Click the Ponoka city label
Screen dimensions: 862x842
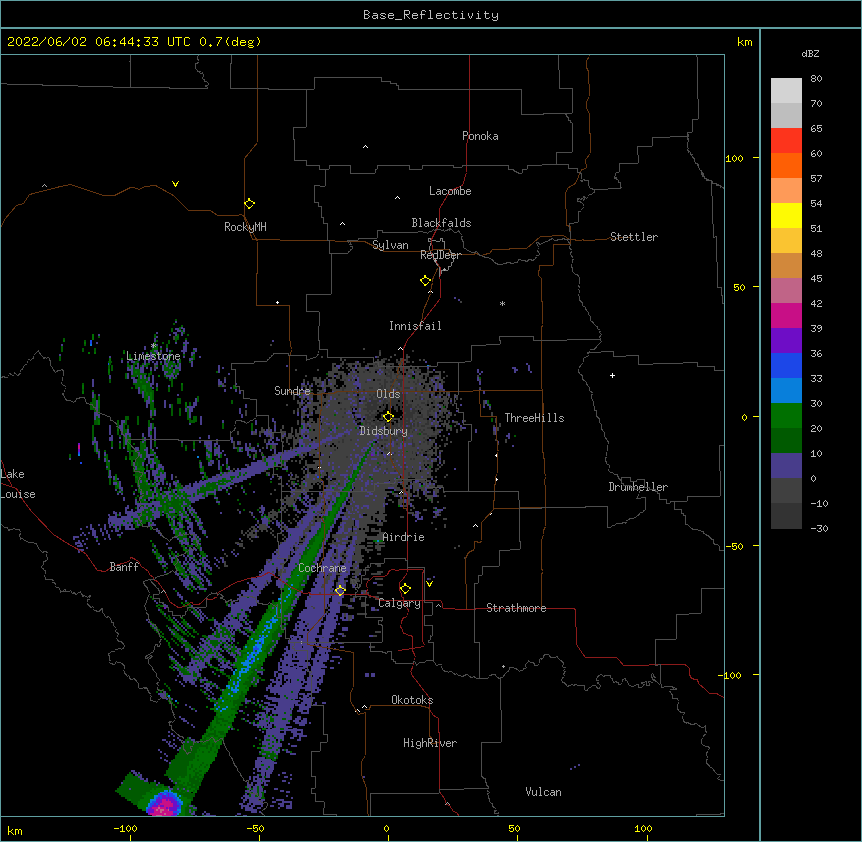480,136
